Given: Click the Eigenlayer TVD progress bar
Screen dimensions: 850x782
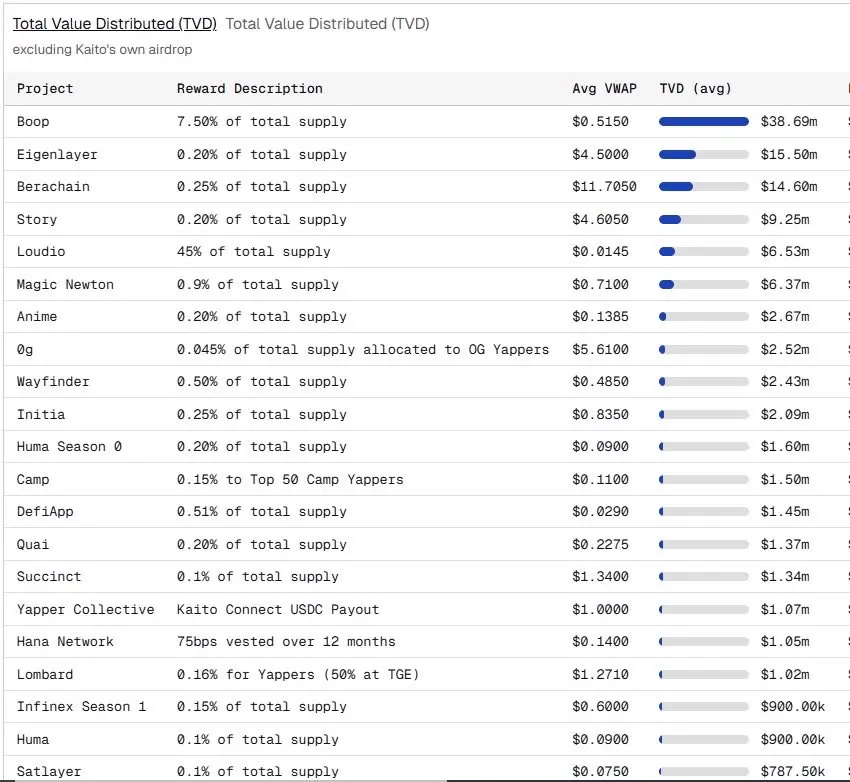Looking at the screenshot, I should coord(704,155).
